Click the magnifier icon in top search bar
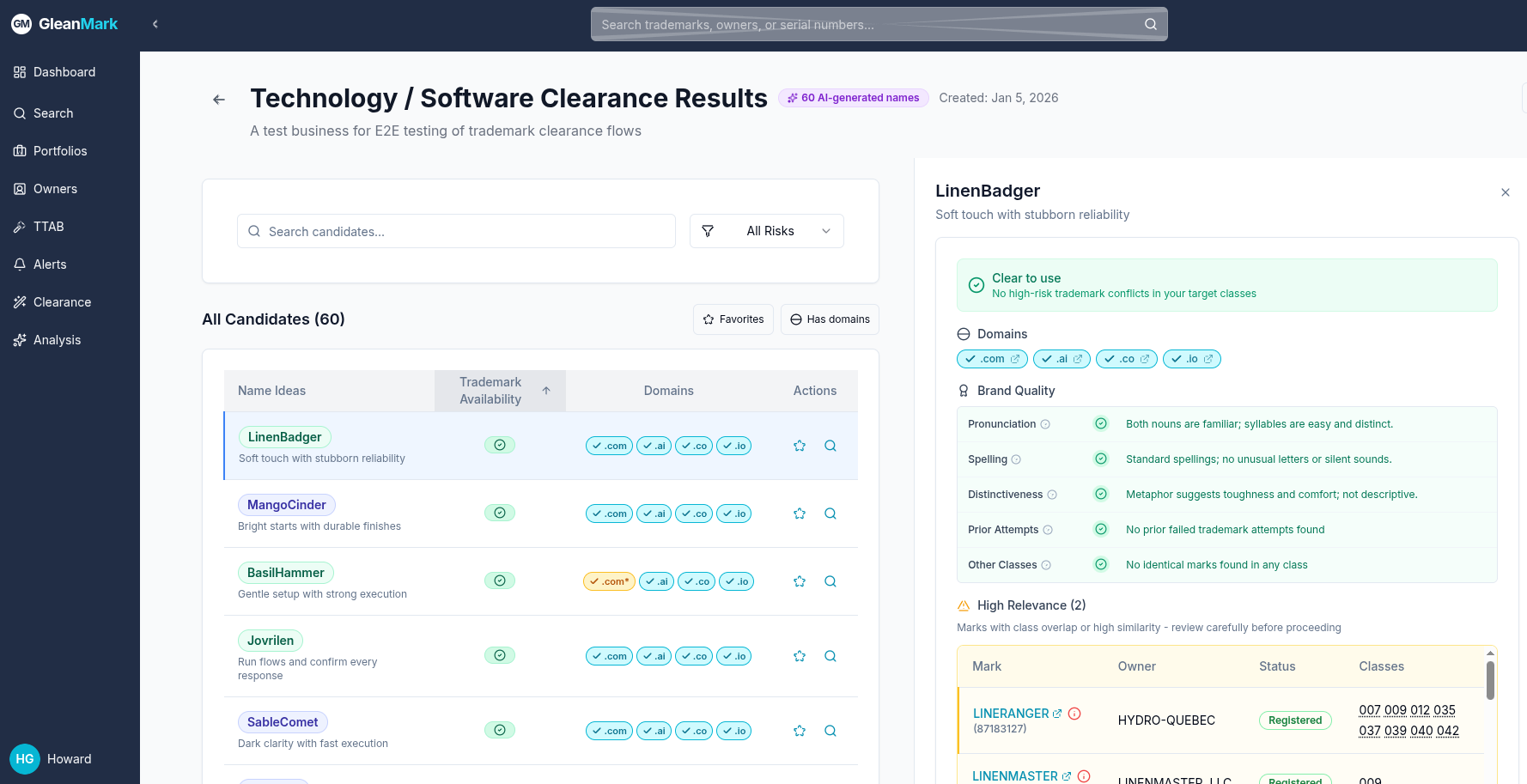Screen dimensions: 1527x784 coord(1151,24)
